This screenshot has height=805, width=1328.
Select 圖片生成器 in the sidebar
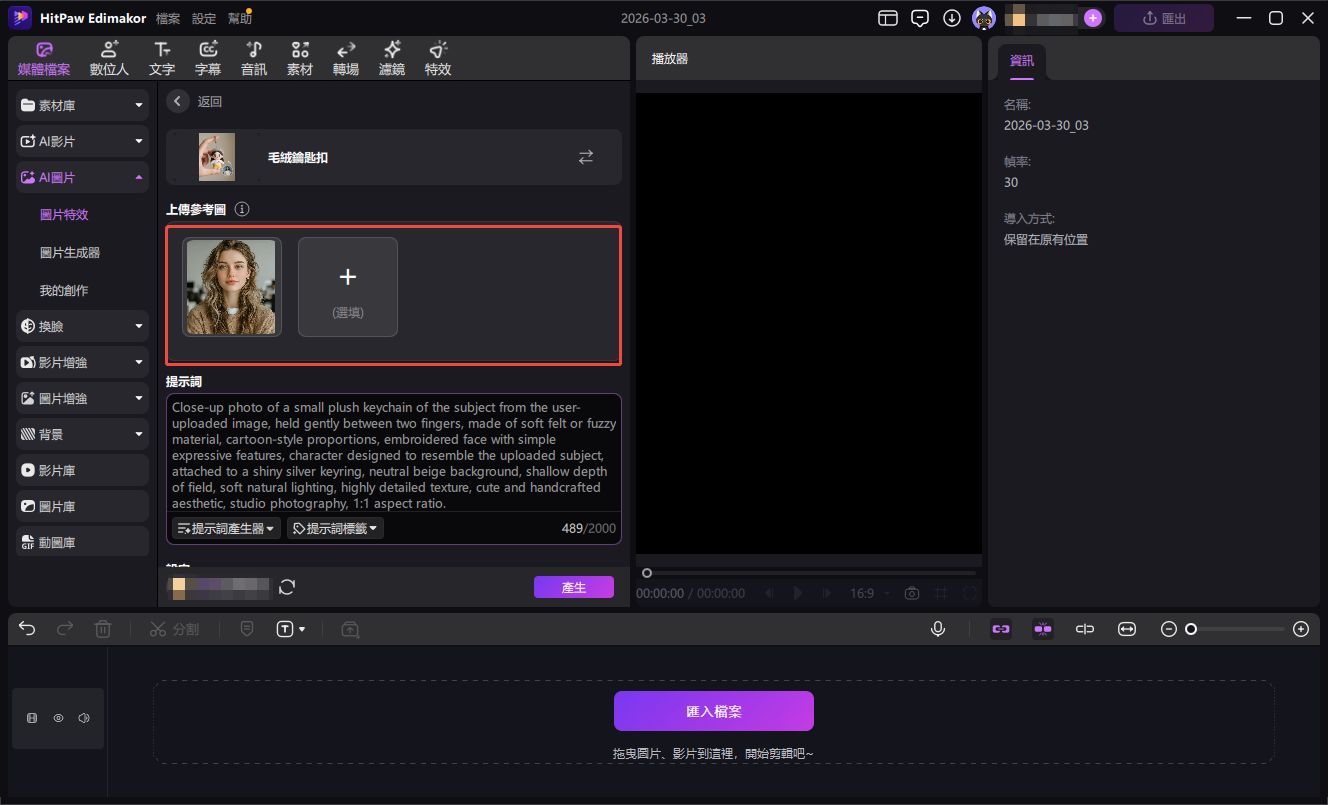[70, 253]
